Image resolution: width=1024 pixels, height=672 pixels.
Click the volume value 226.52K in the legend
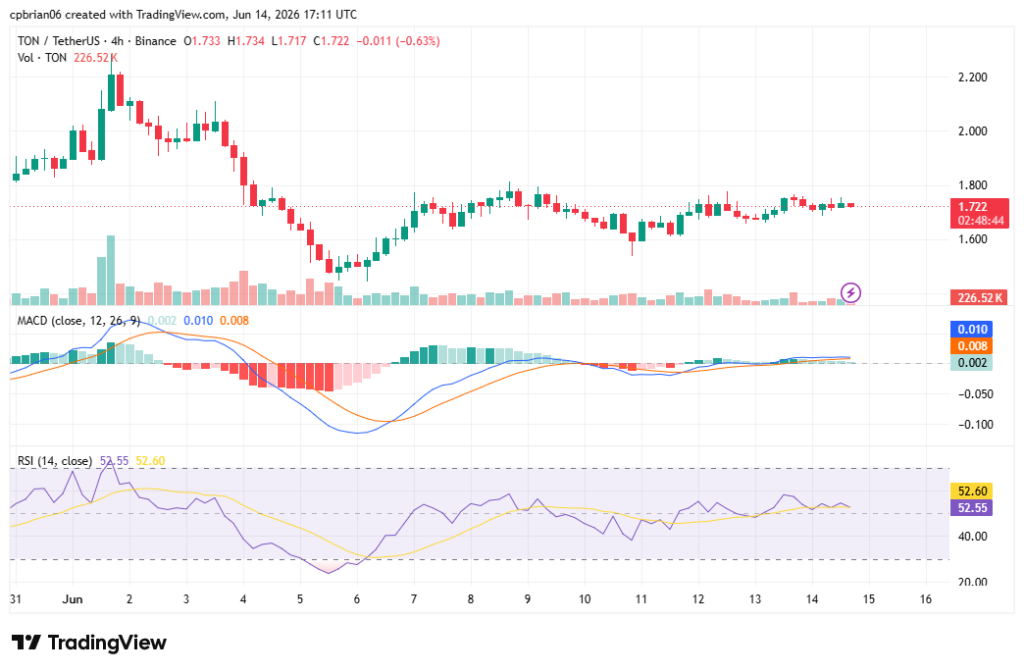point(95,58)
